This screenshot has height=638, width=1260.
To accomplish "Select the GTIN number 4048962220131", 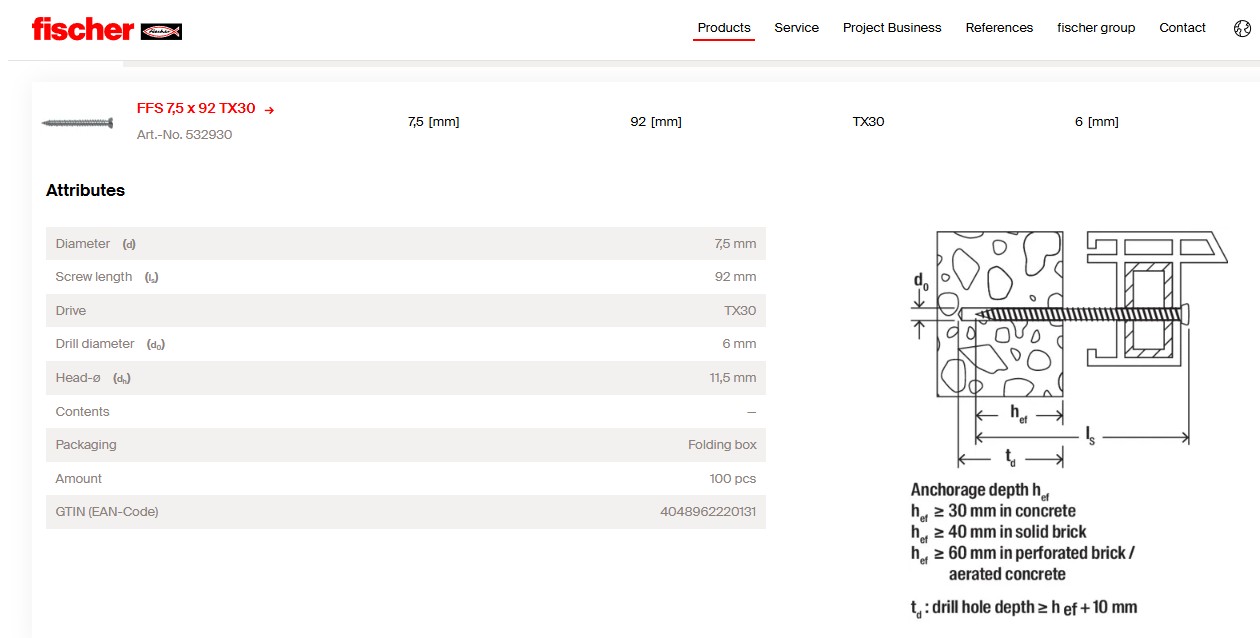I will coord(708,512).
